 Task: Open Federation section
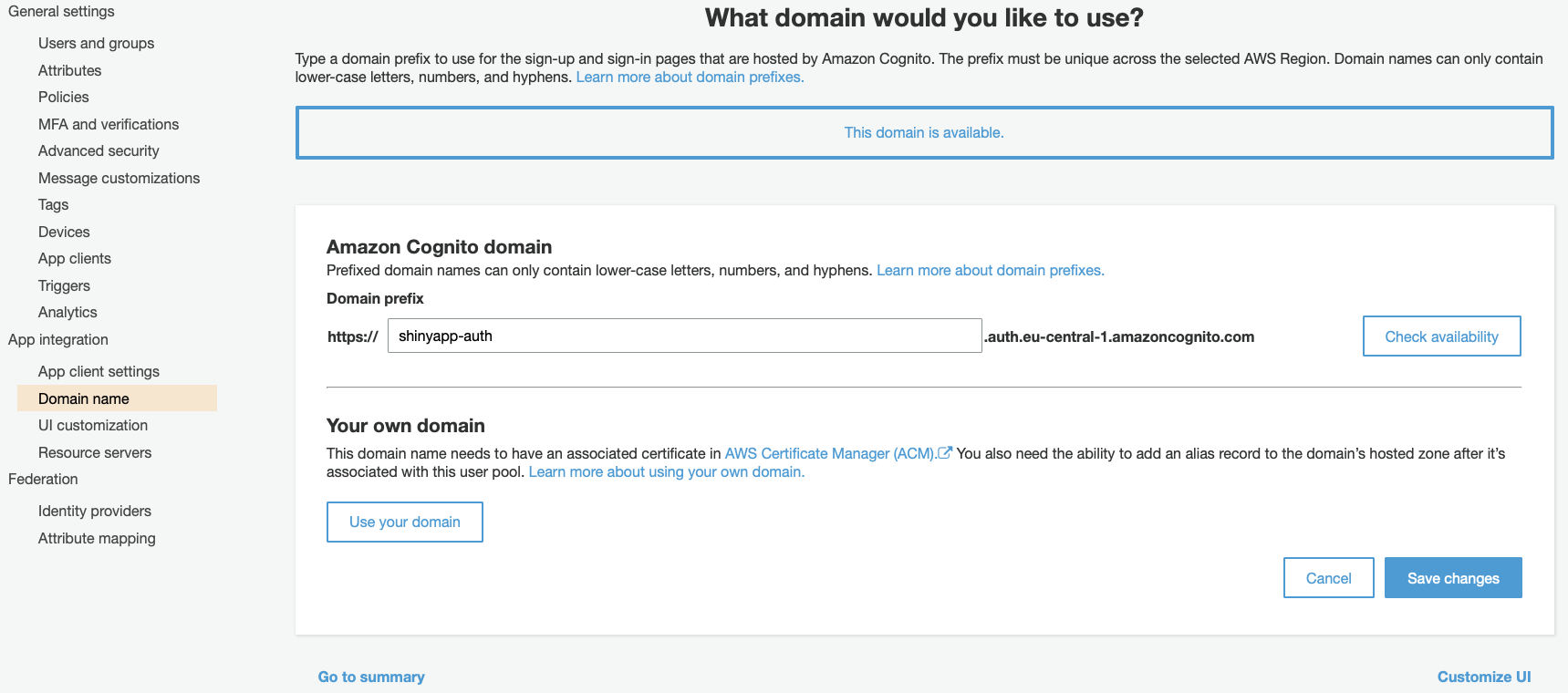(x=43, y=479)
